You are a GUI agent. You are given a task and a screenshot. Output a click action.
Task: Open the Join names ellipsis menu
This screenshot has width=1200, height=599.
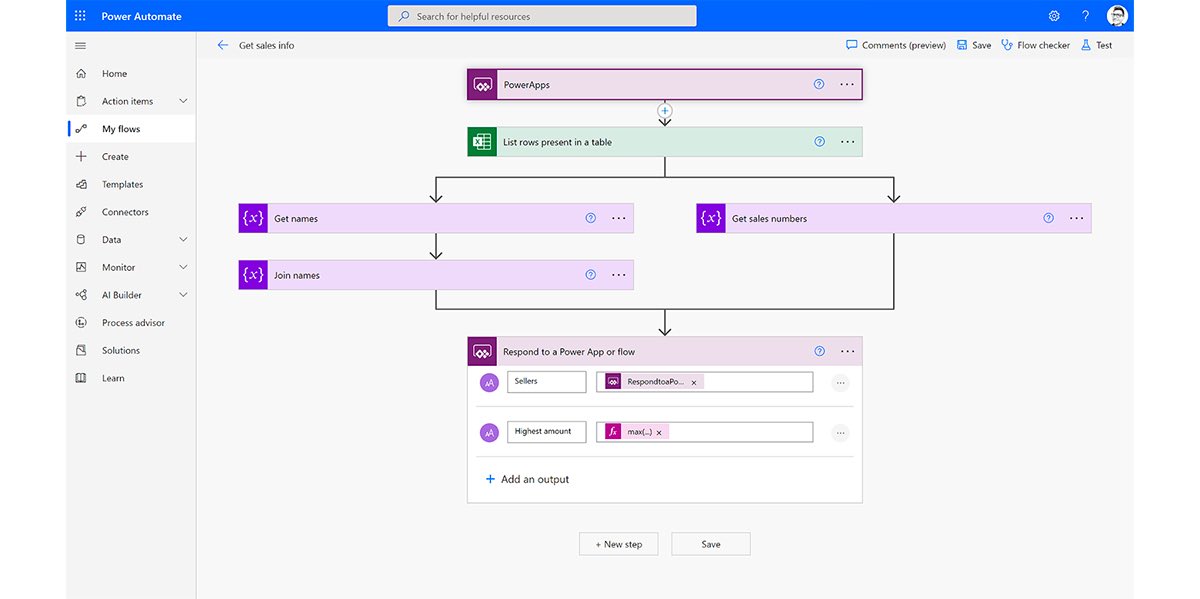click(x=618, y=275)
